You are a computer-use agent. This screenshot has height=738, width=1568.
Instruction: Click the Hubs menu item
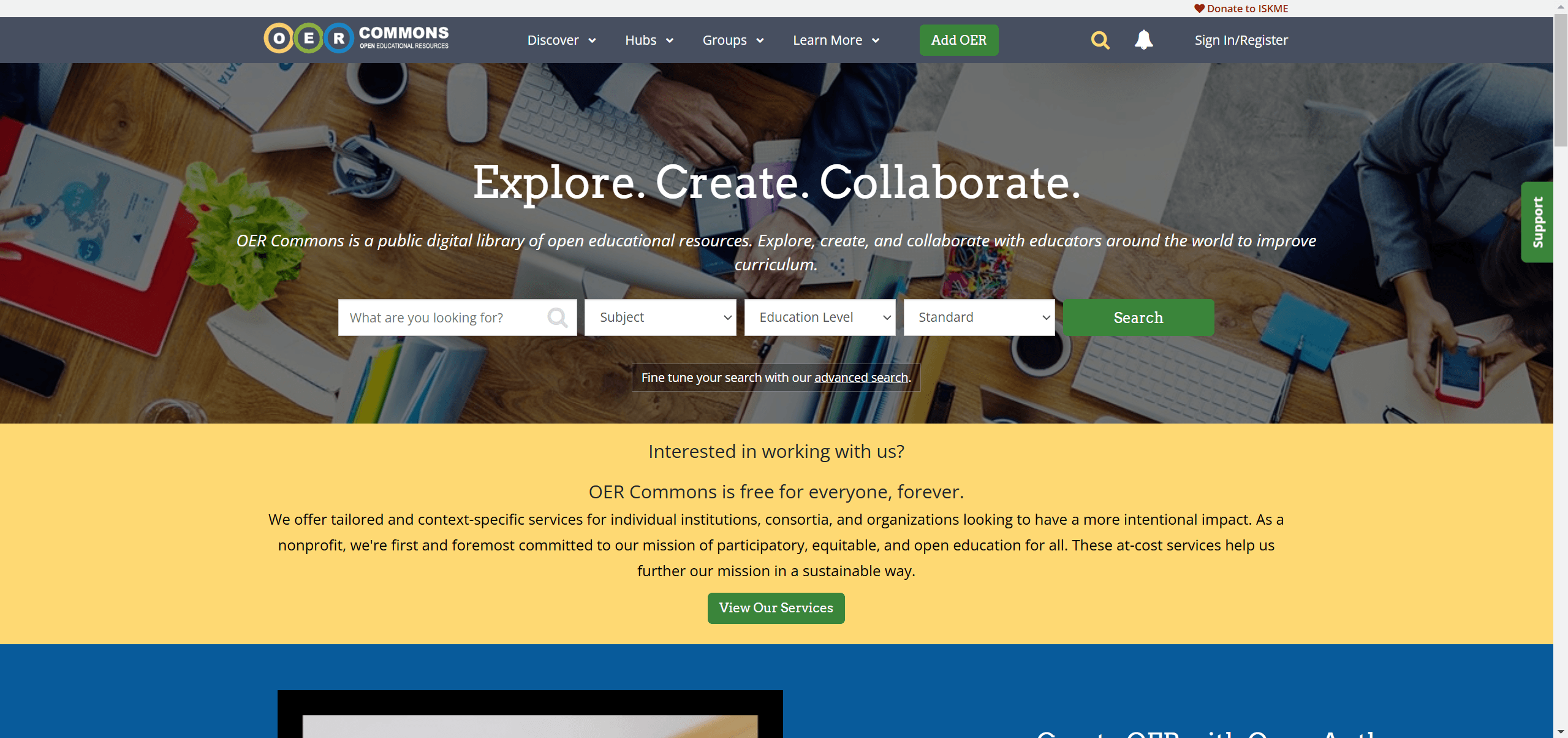click(648, 40)
